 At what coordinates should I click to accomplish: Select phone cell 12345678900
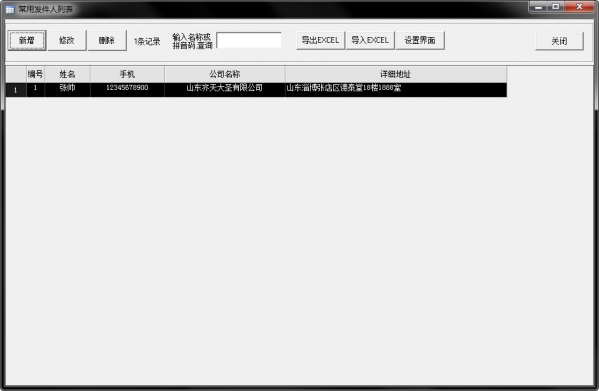coord(127,90)
